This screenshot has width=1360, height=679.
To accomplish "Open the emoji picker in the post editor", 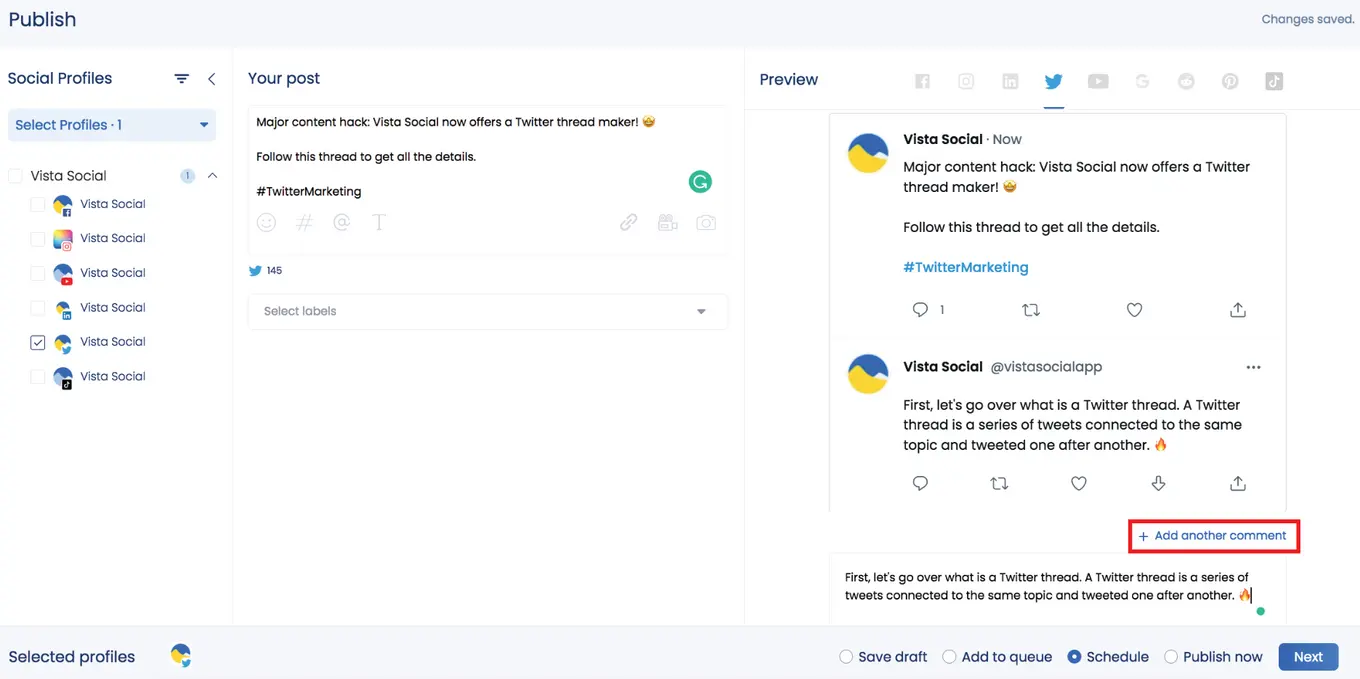I will pos(266,222).
